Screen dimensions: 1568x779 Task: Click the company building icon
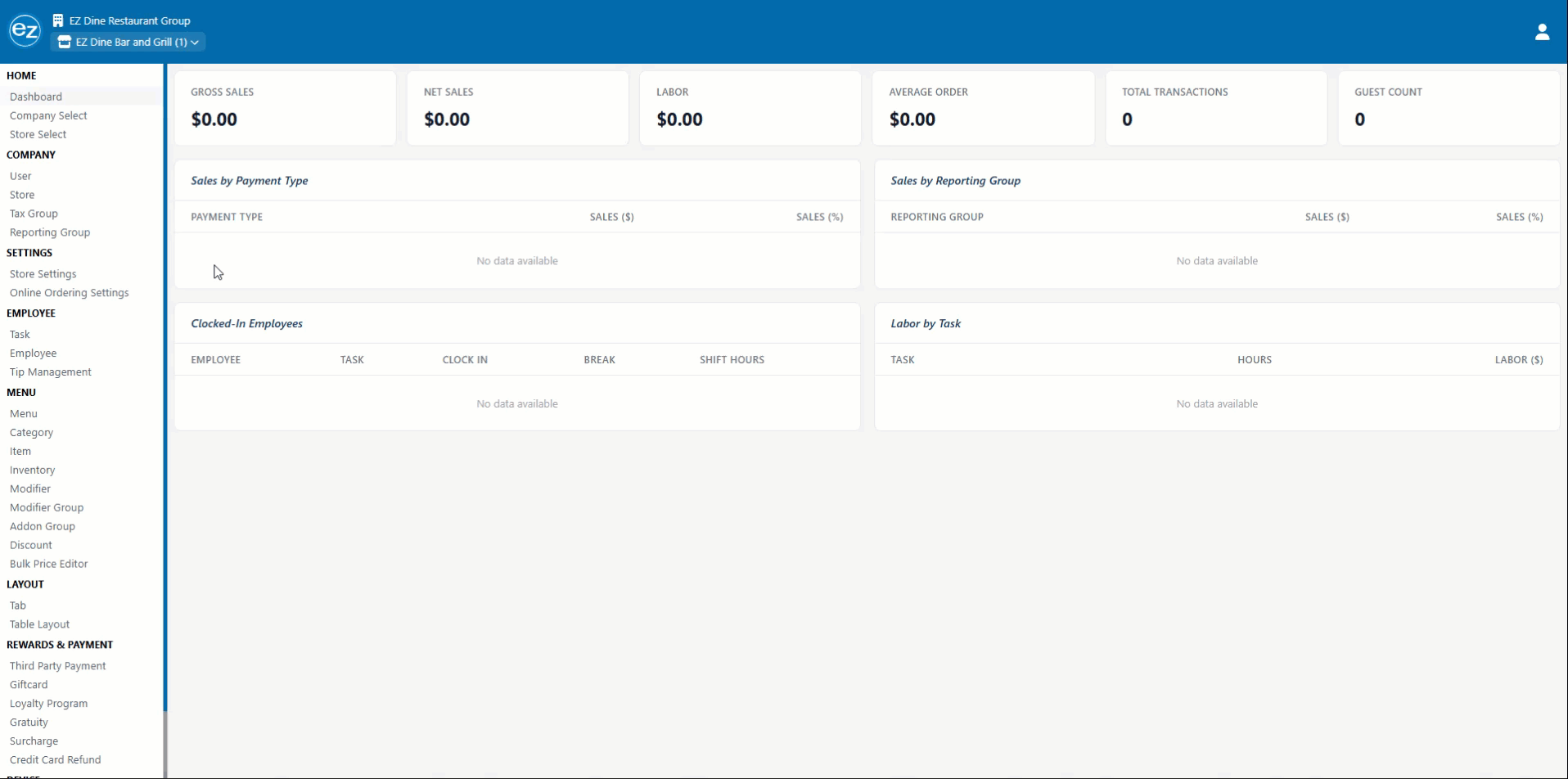click(58, 20)
